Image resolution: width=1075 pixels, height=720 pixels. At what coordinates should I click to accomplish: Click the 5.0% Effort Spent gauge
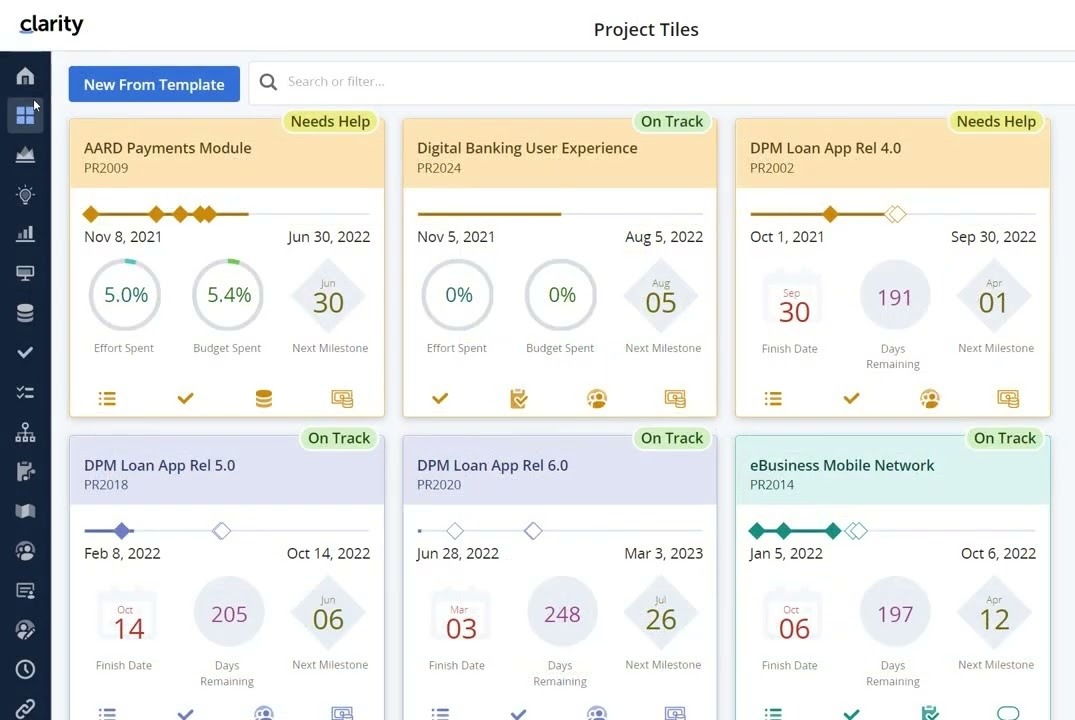125,295
